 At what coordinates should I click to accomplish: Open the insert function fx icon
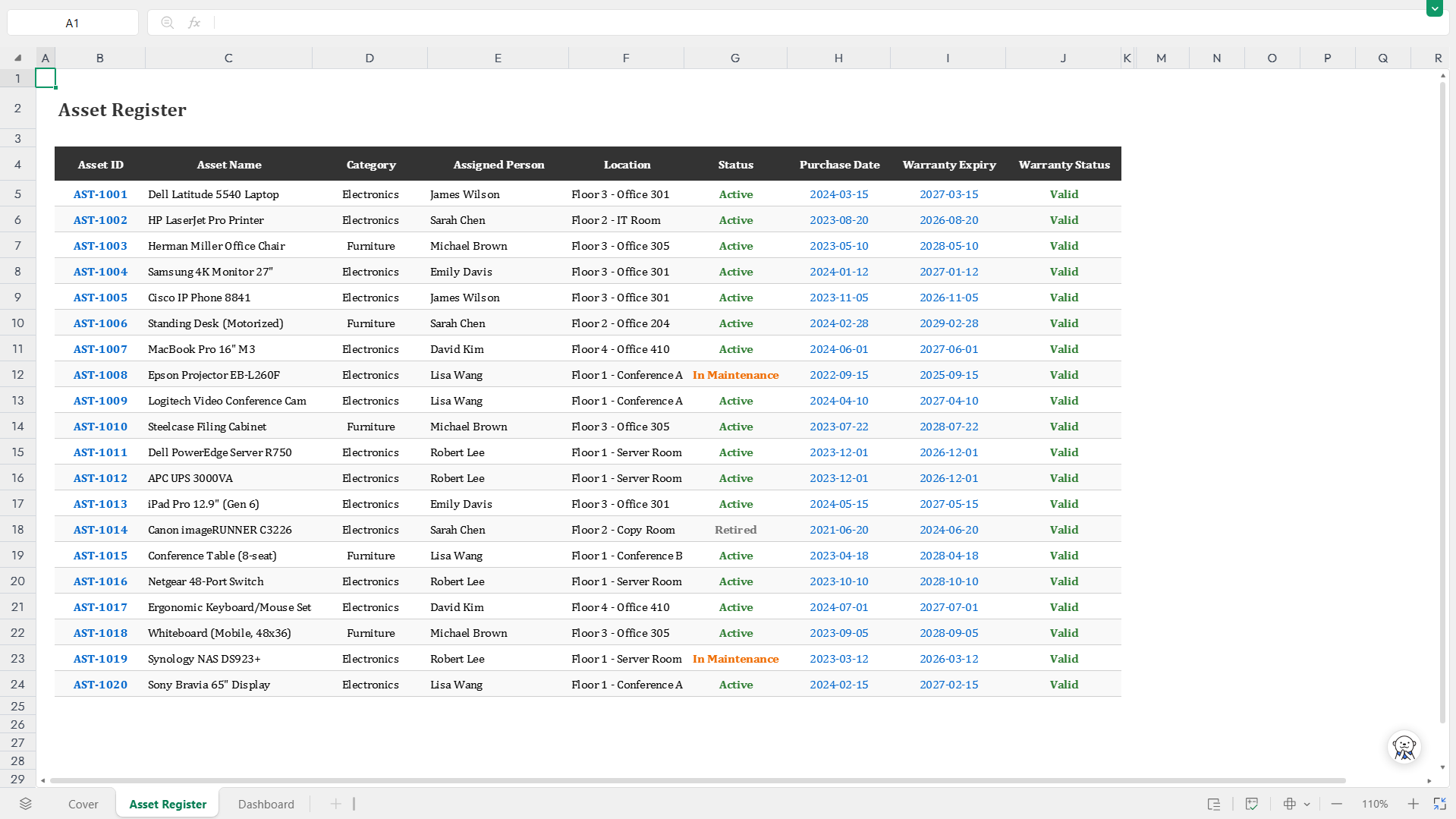click(194, 23)
